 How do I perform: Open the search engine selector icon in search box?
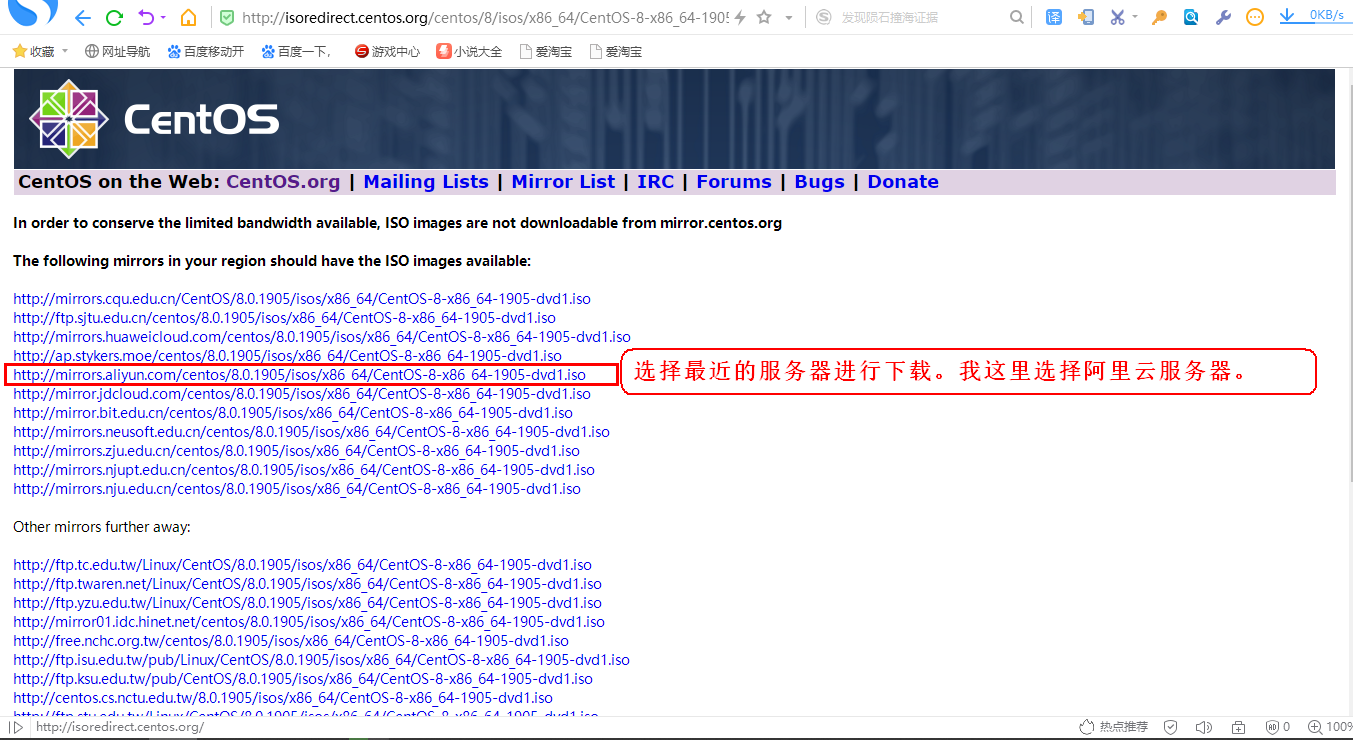[x=823, y=18]
